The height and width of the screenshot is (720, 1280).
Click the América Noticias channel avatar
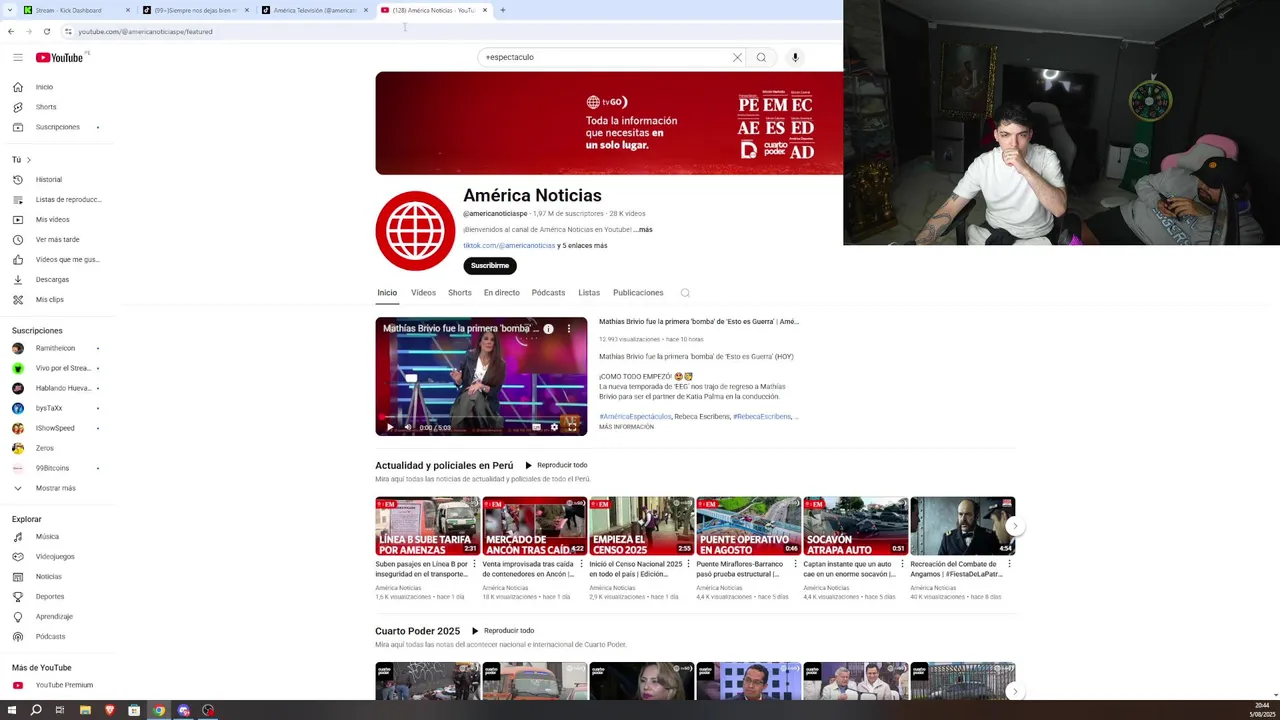[x=415, y=231]
